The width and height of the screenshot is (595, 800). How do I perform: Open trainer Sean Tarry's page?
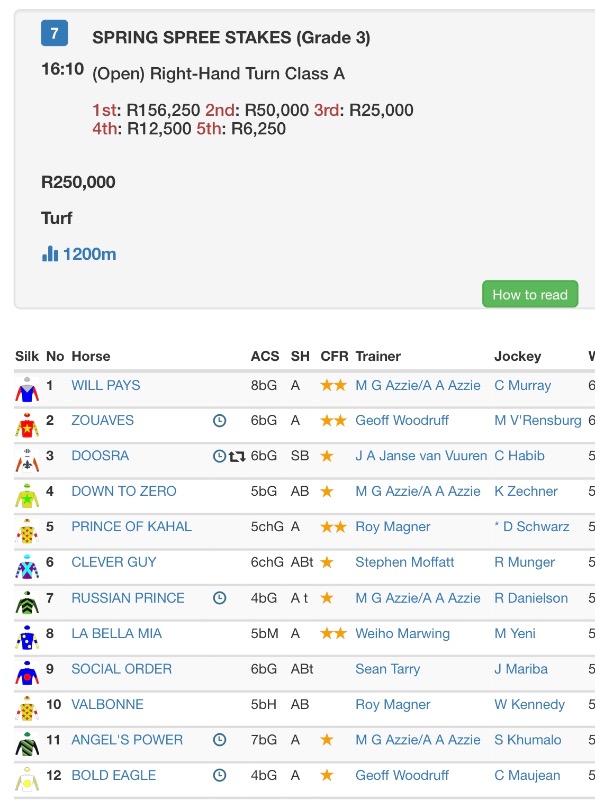click(388, 669)
